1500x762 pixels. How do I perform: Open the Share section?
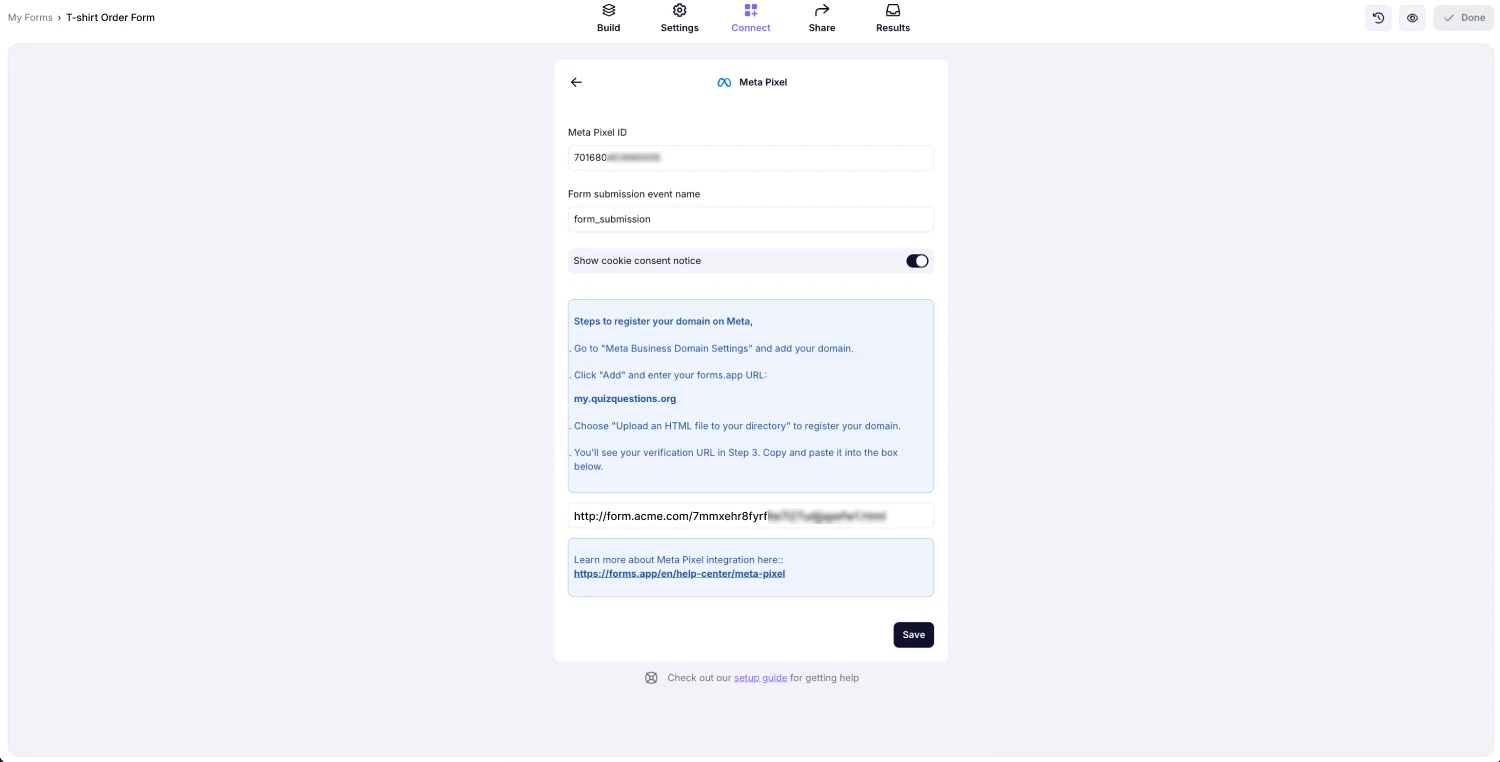821,18
